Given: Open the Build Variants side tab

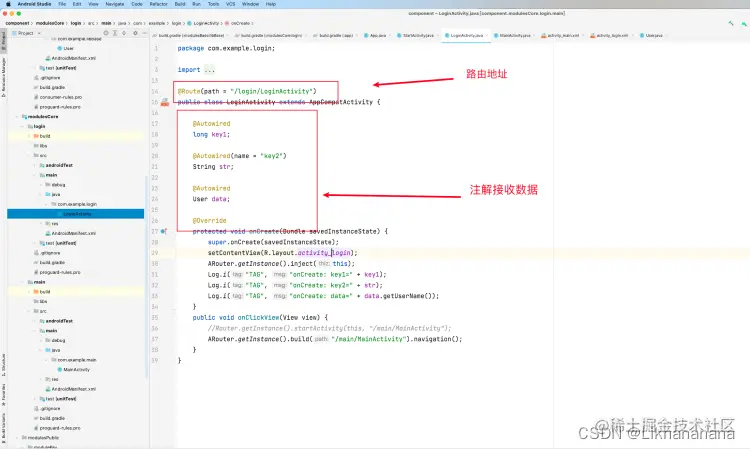Looking at the screenshot, I should click(x=3, y=426).
